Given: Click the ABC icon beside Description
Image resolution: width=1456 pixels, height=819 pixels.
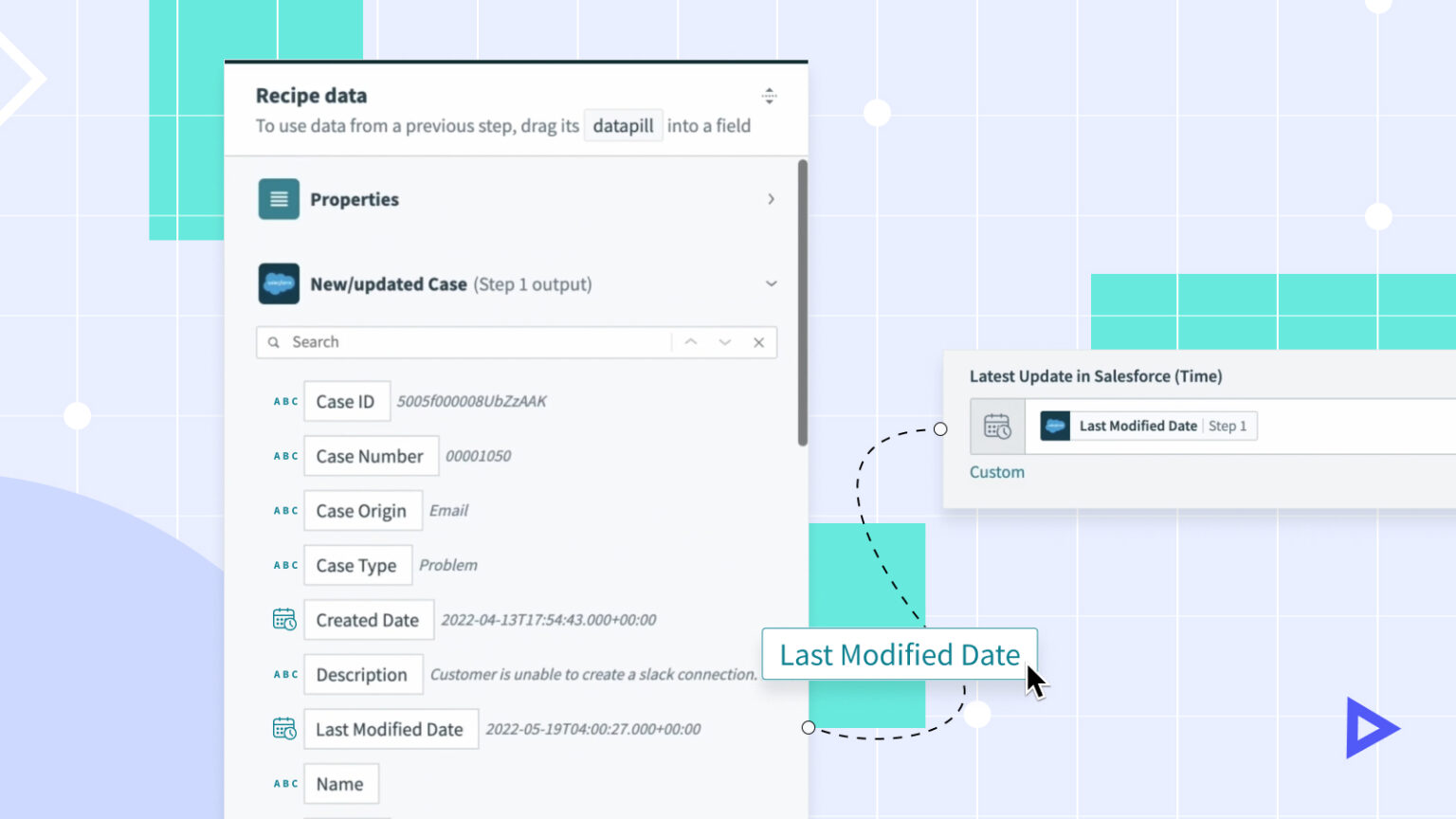Looking at the screenshot, I should click(284, 674).
